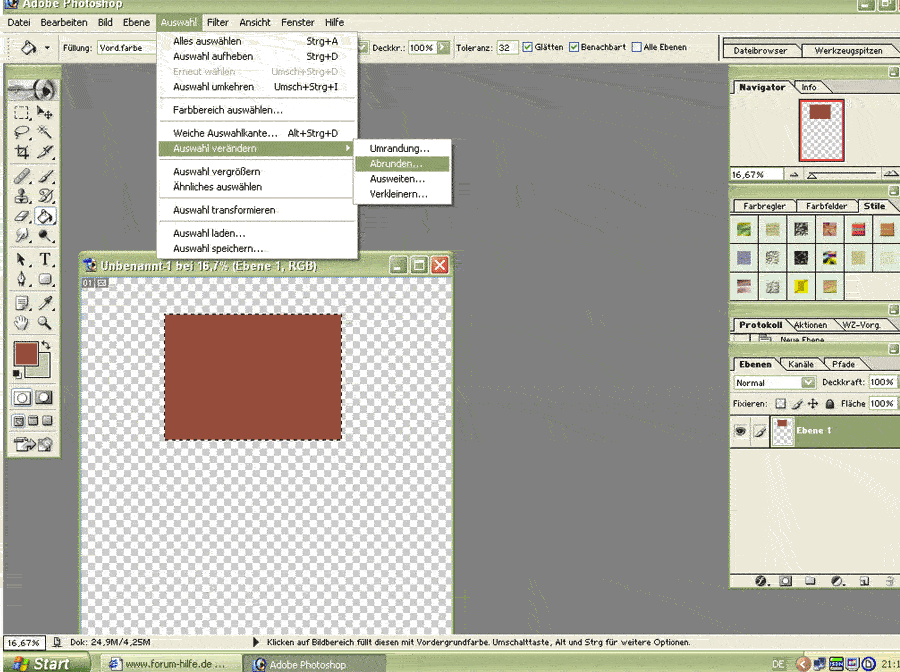The height and width of the screenshot is (672, 900).
Task: Expand the Deckkr. opacity arrow in options bar
Action: coord(443,47)
